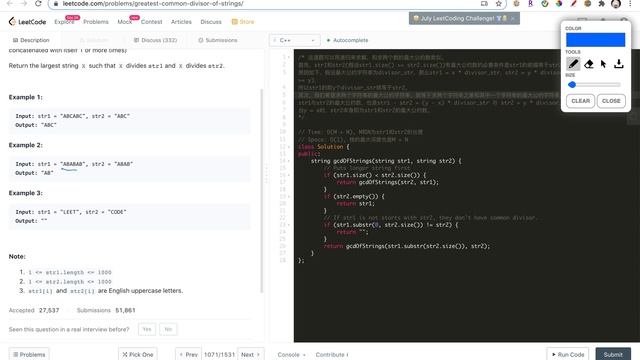The height and width of the screenshot is (360, 640).
Task: Expand the Console panel
Action: (x=291, y=354)
